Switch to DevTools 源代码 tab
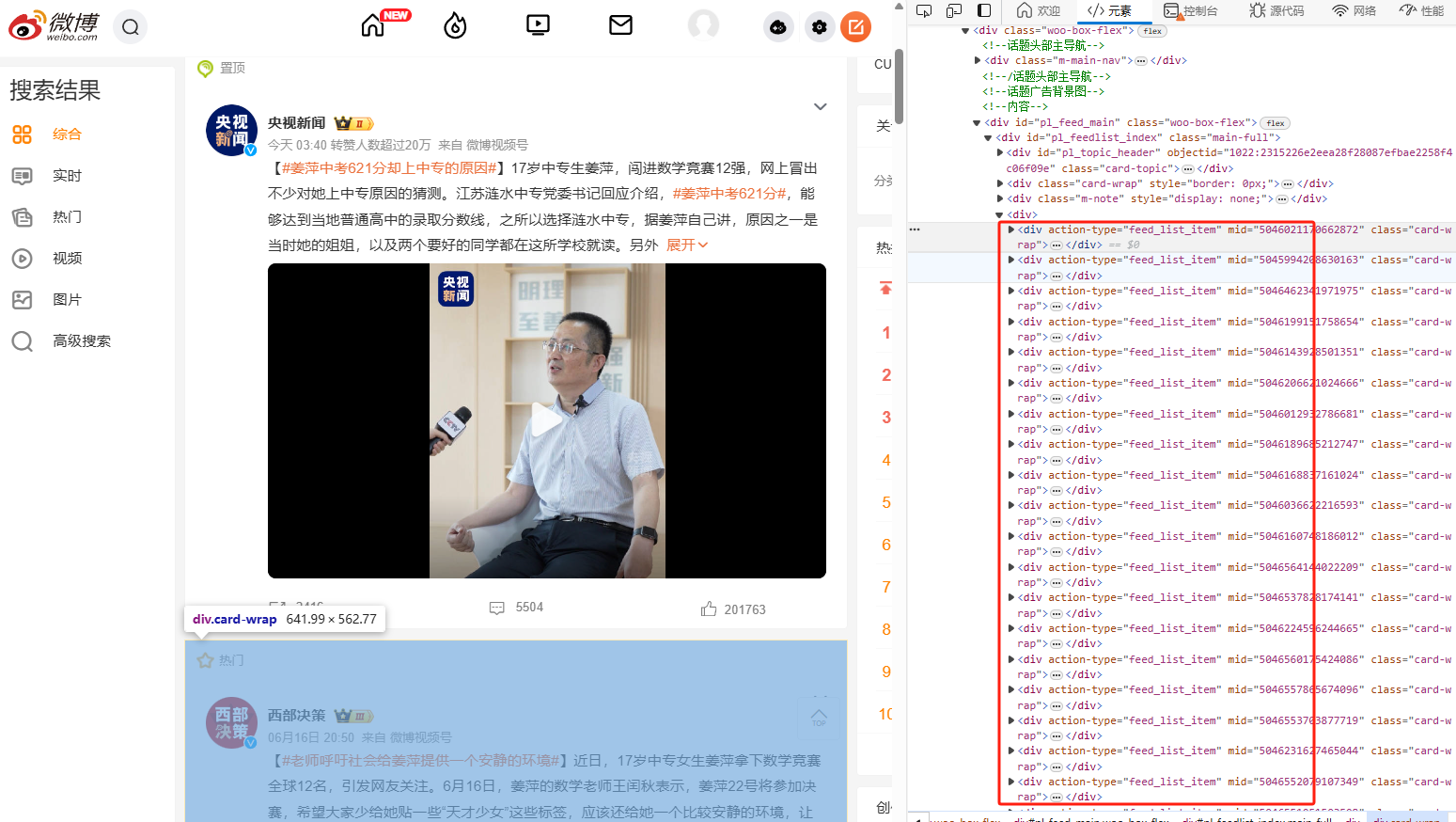The height and width of the screenshot is (822, 1456). [1276, 10]
